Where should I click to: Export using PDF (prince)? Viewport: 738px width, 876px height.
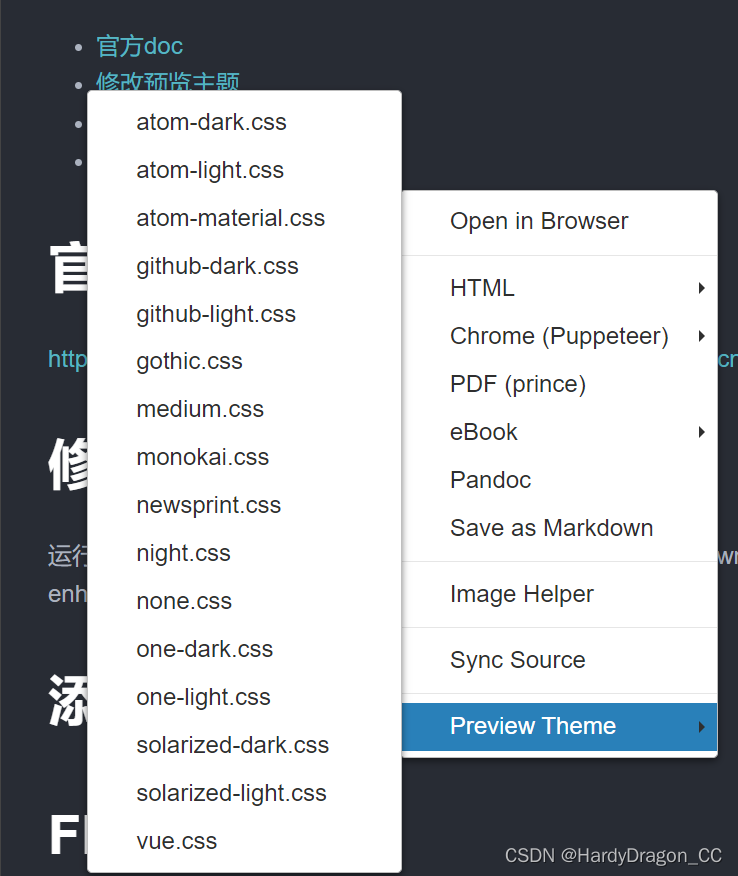[516, 384]
